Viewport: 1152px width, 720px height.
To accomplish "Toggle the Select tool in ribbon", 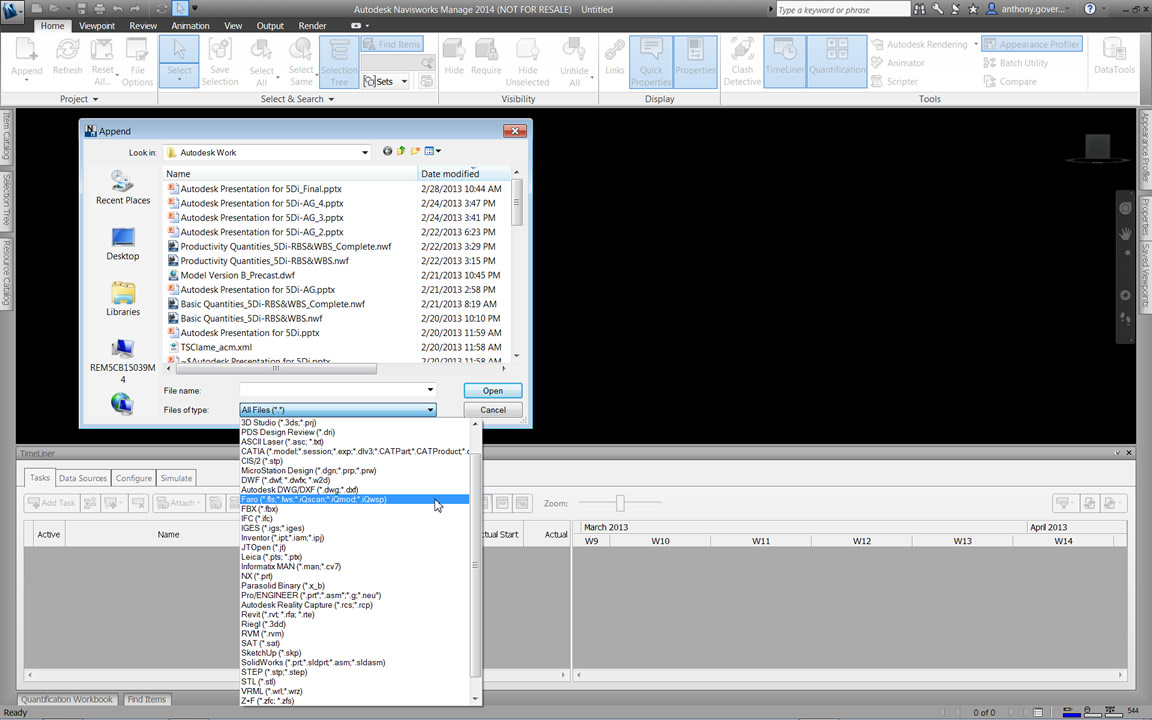I will click(179, 62).
